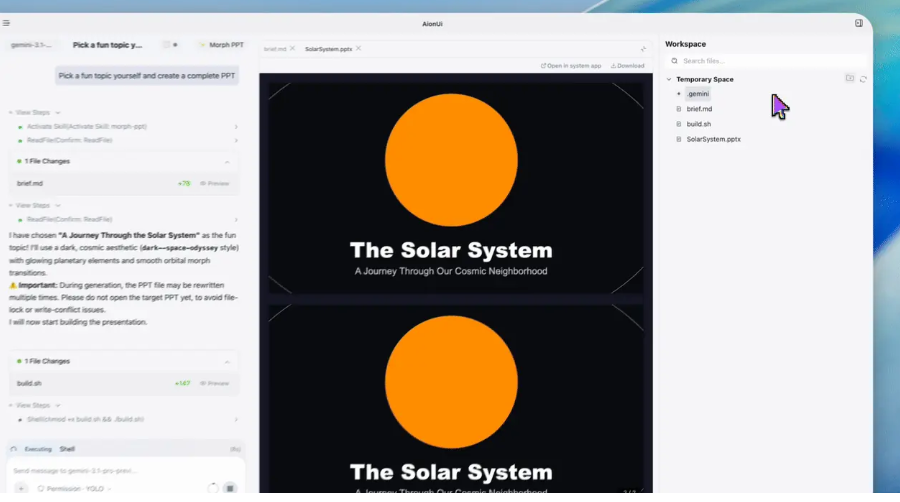Click brief.md in the File Changes list
This screenshot has width=900, height=502.
coord(30,184)
